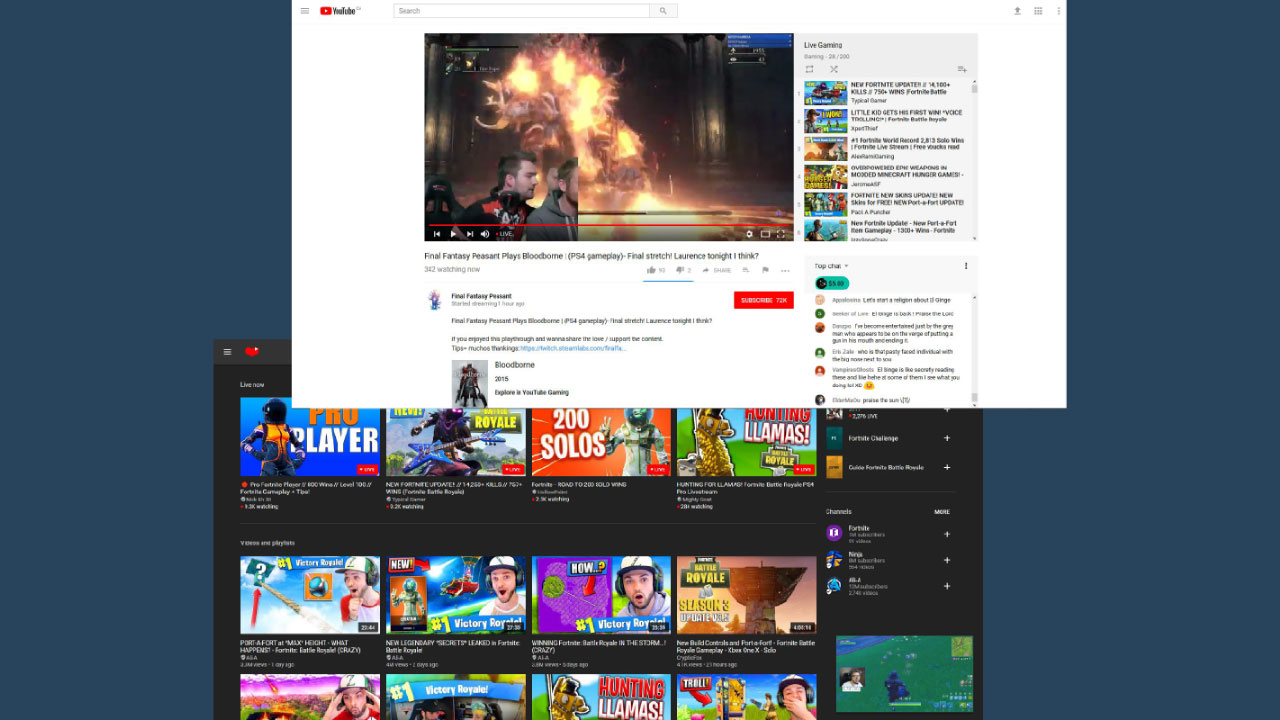The width and height of the screenshot is (1280, 720).
Task: Report the video with flag icon
Action: pyautogui.click(x=765, y=270)
